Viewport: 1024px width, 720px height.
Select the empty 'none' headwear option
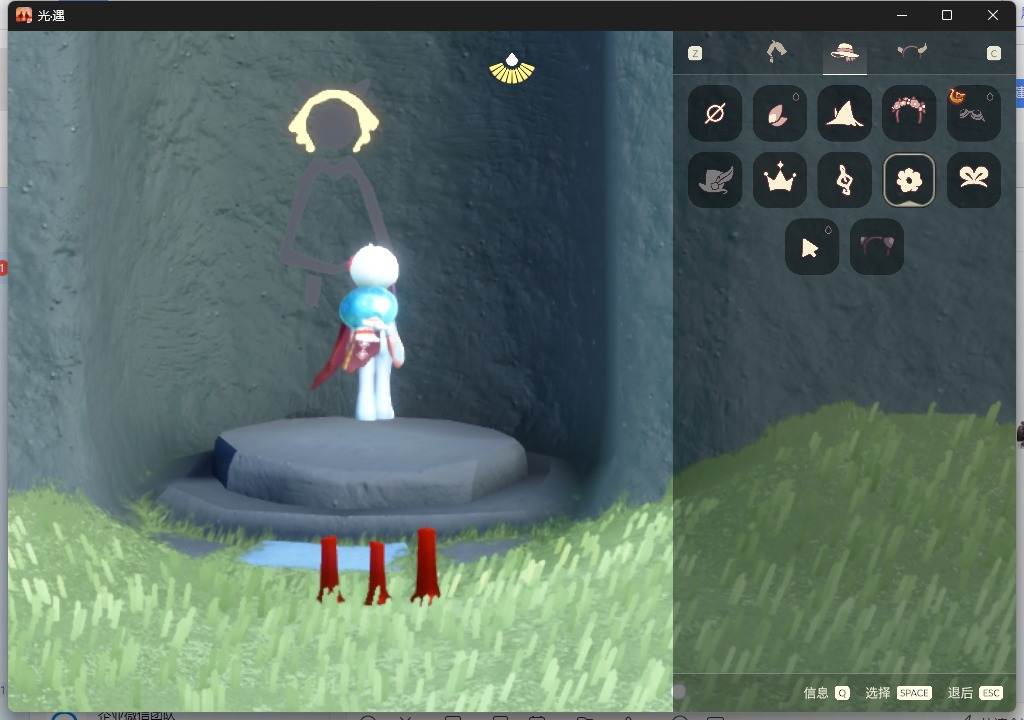click(x=714, y=113)
